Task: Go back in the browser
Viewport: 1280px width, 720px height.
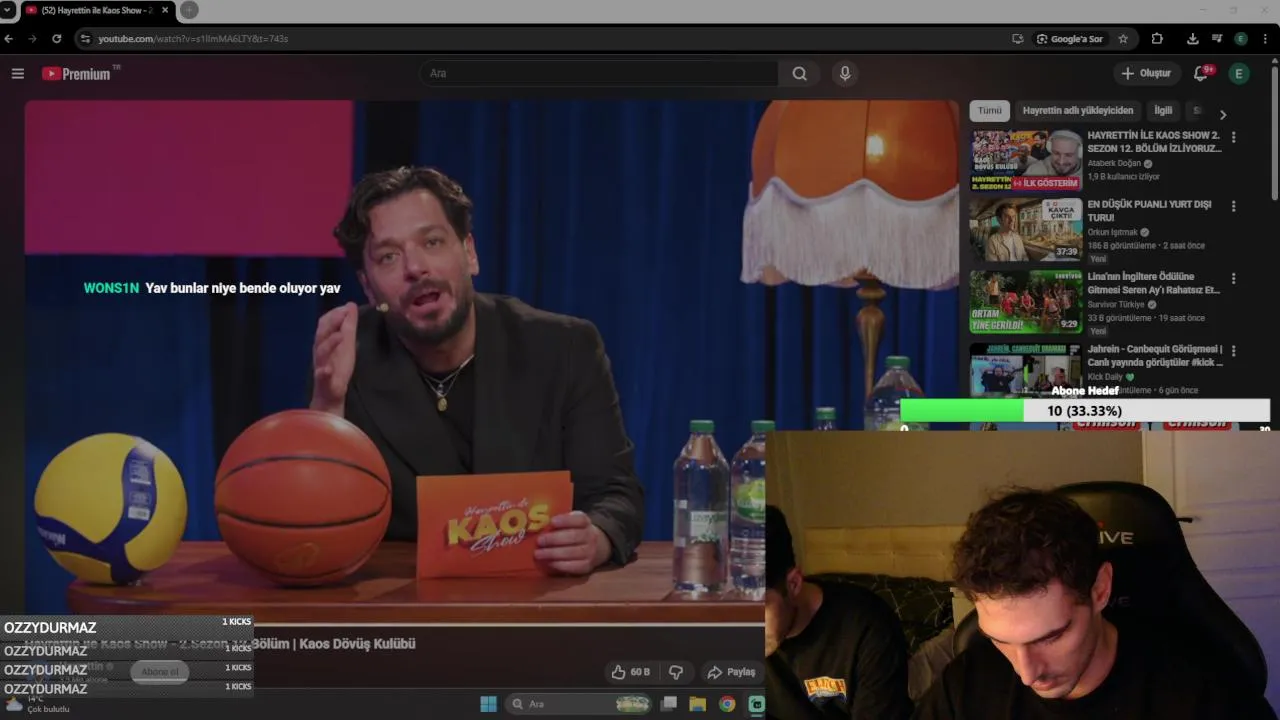Action: pos(9,38)
